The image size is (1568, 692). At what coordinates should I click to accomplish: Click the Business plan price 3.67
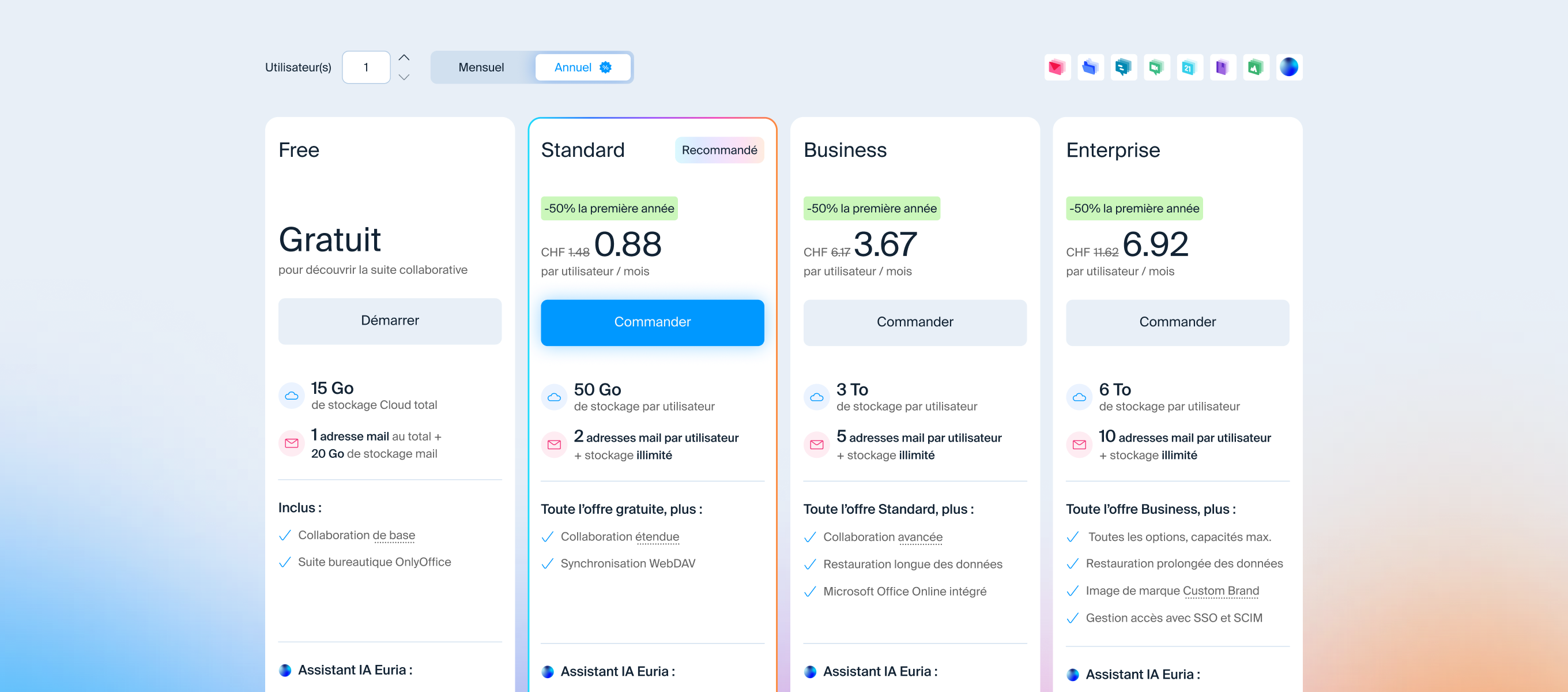(885, 244)
